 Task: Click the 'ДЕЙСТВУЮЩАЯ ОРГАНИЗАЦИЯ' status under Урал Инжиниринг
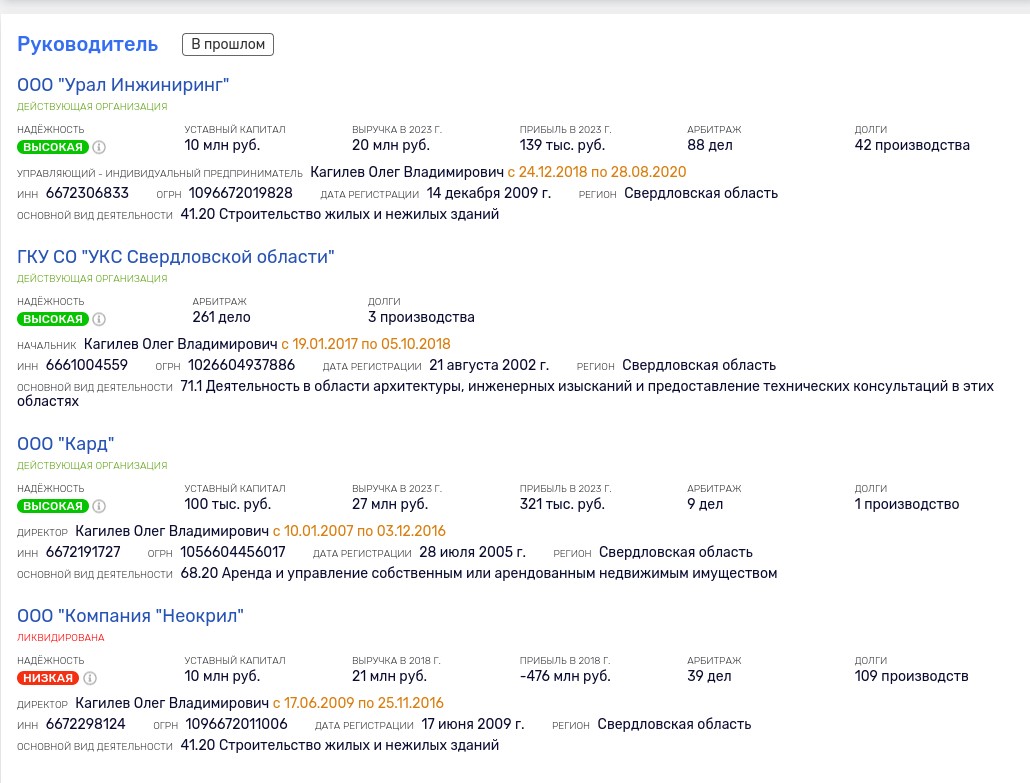click(x=92, y=106)
